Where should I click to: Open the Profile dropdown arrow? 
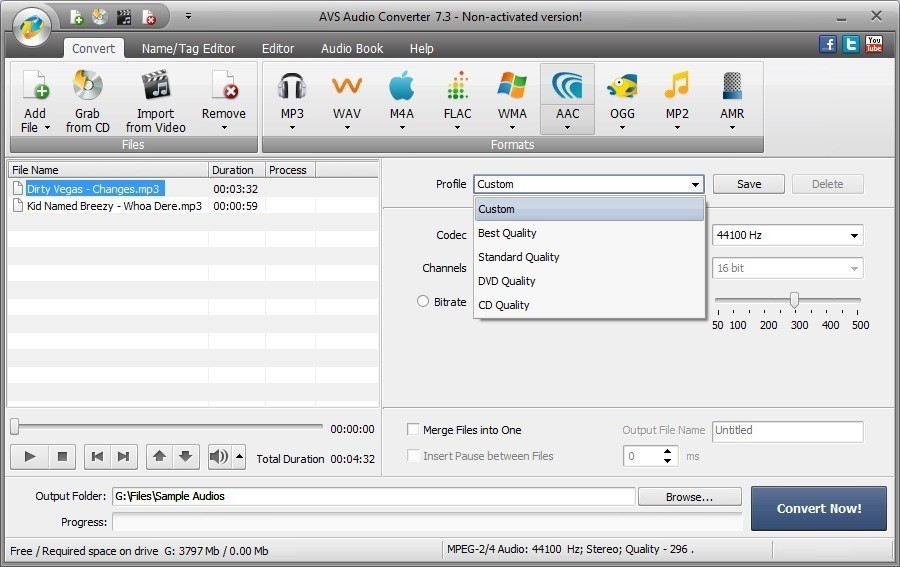pos(695,184)
